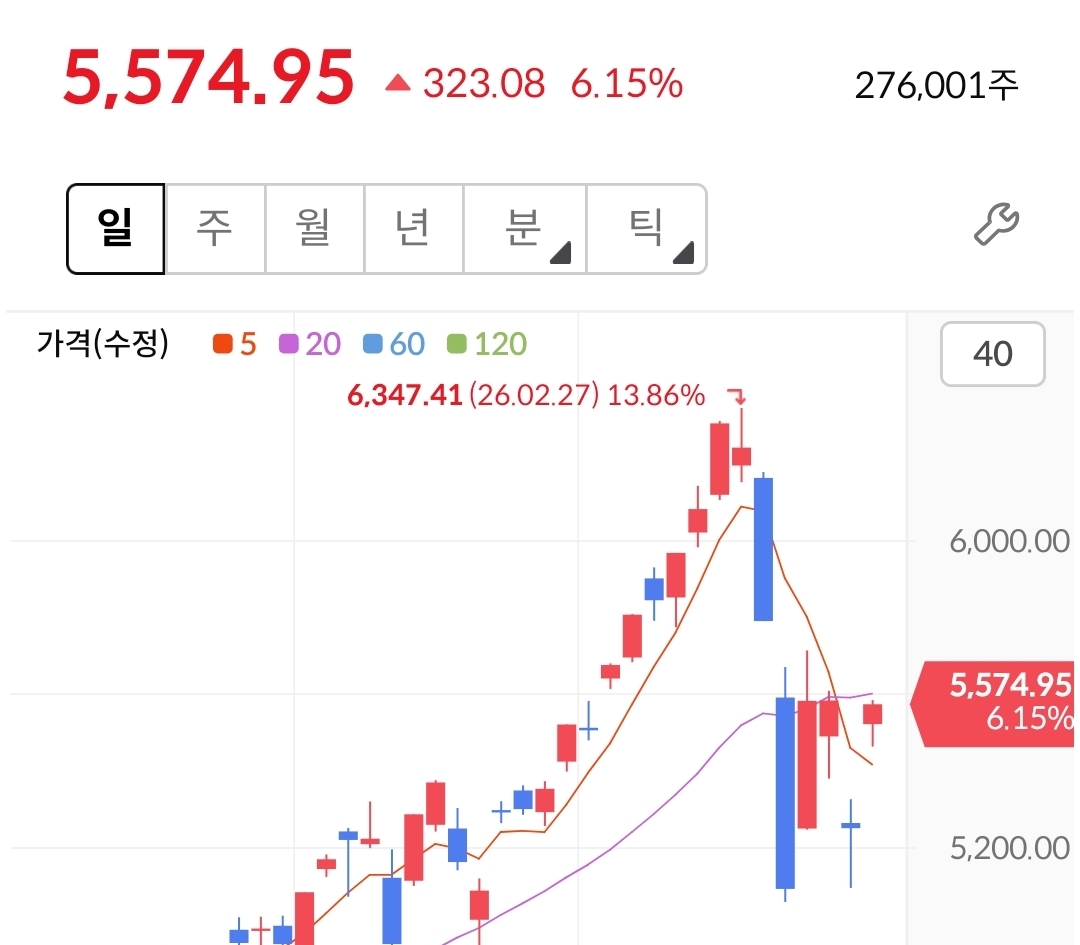
Task: Click the large 5,574.95 headline price
Action: [x=209, y=78]
